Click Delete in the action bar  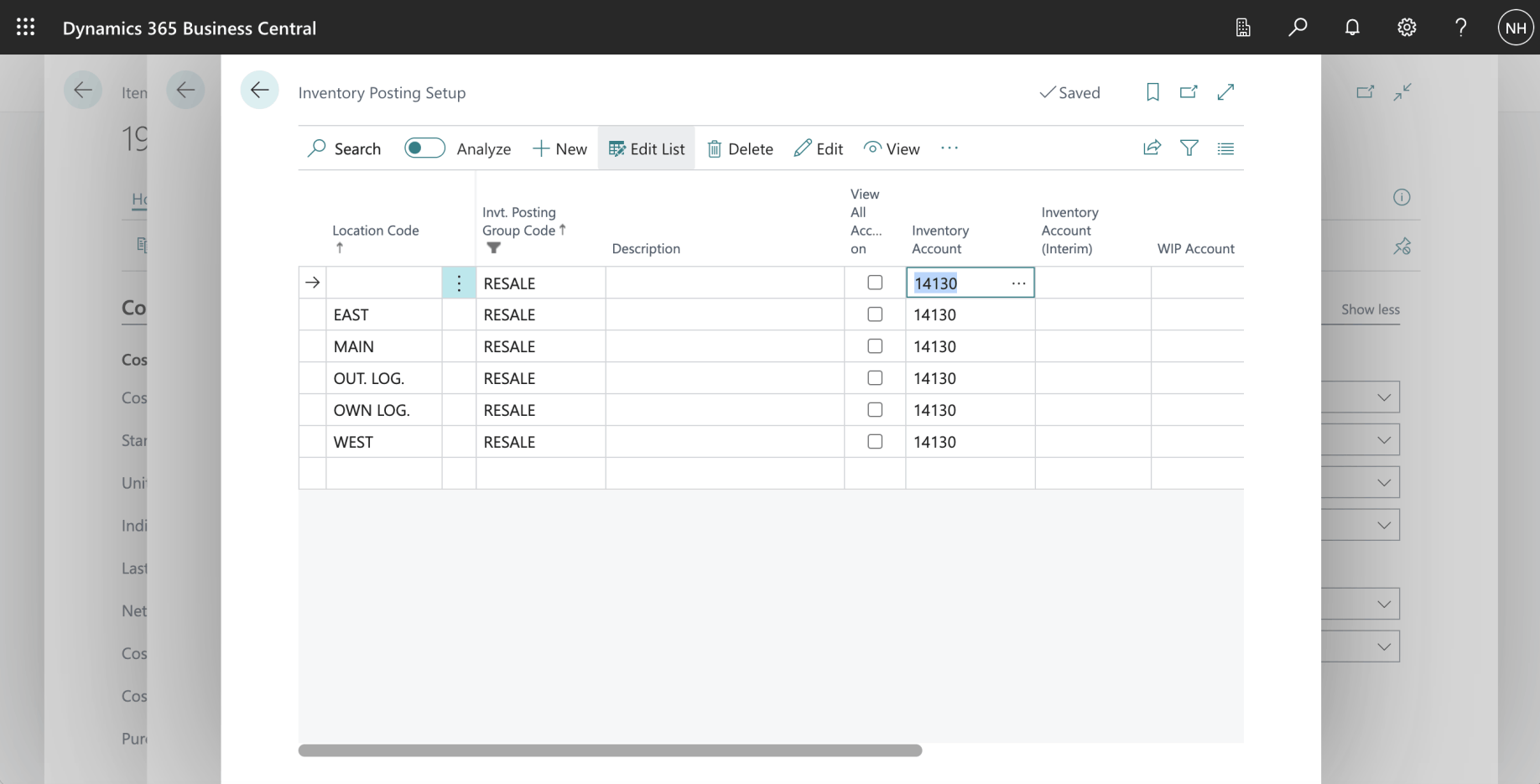point(740,148)
